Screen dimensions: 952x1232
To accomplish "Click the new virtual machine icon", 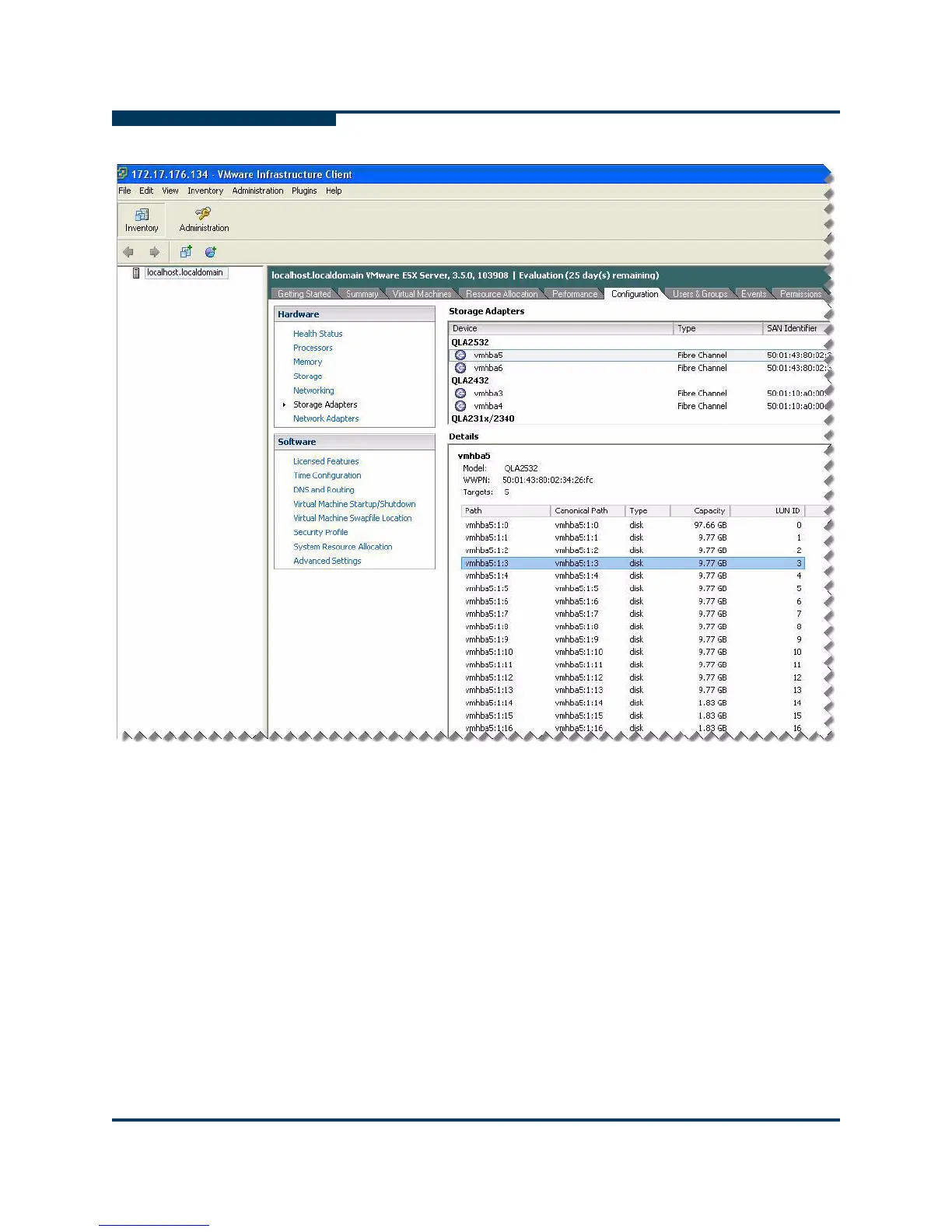I will pos(186,251).
